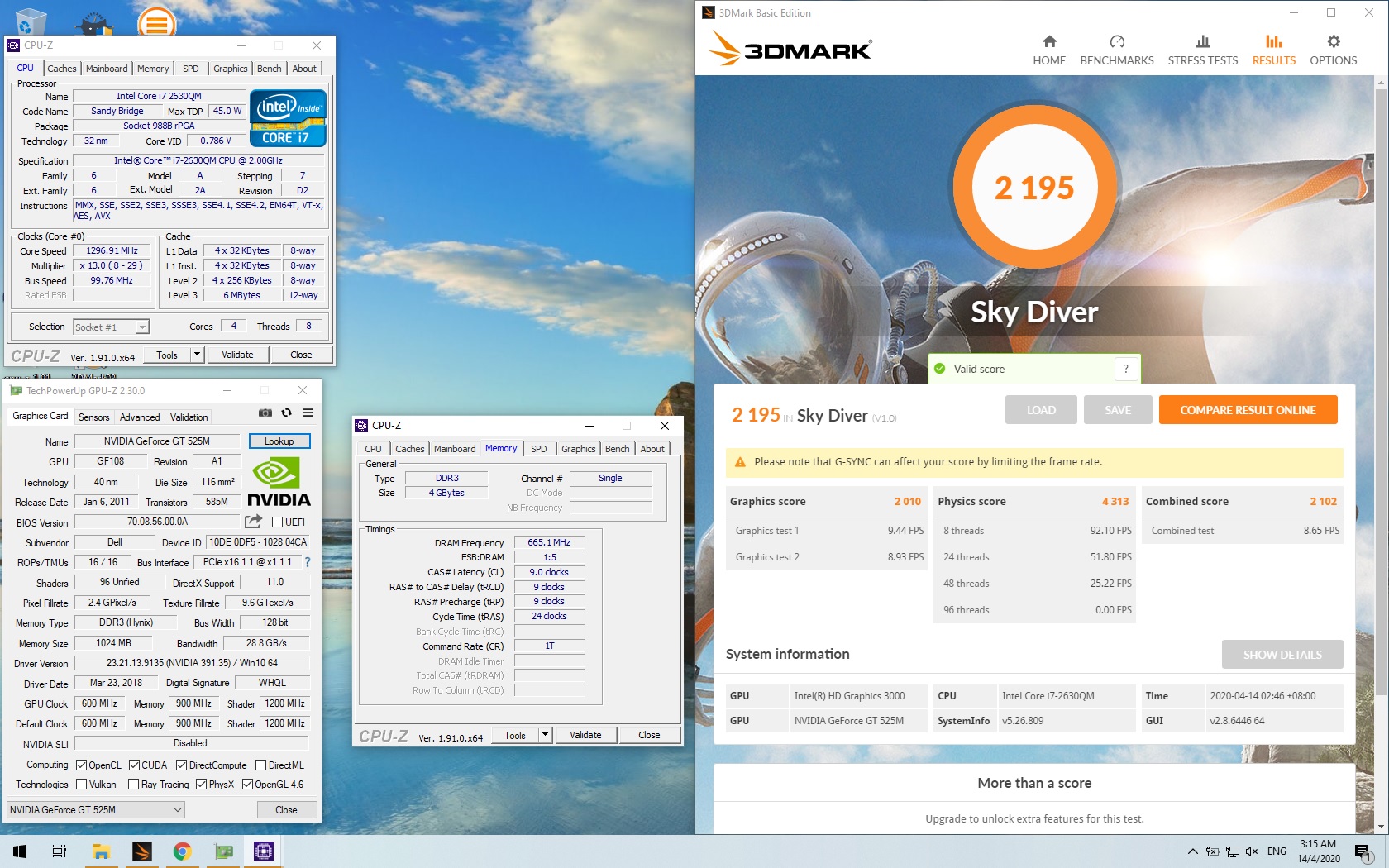This screenshot has height=868, width=1389.
Task: Click the Show Details button
Action: point(1282,655)
